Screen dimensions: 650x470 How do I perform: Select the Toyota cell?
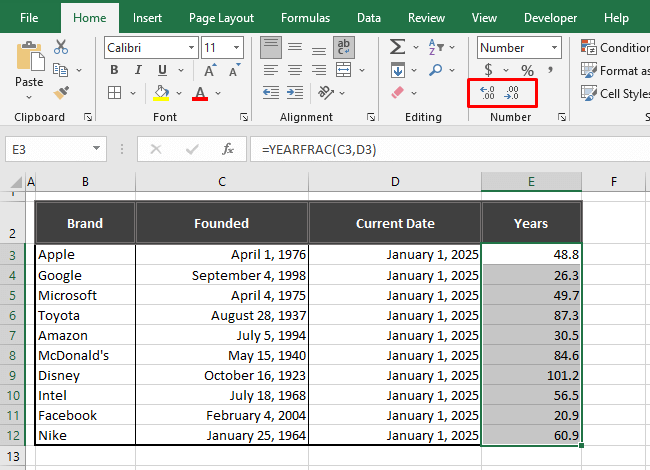coord(85,315)
